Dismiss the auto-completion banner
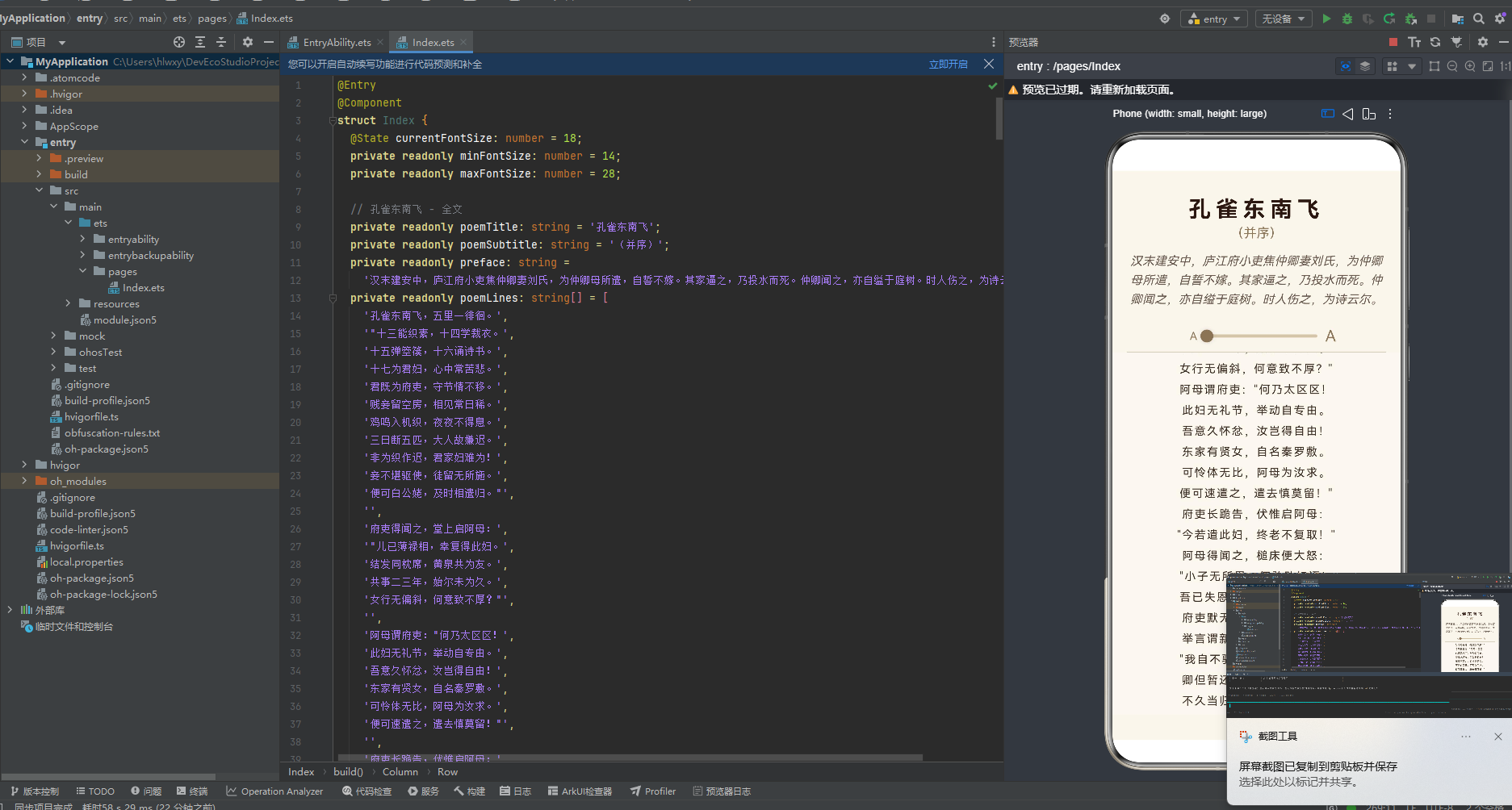The image size is (1512, 810). coord(989,64)
